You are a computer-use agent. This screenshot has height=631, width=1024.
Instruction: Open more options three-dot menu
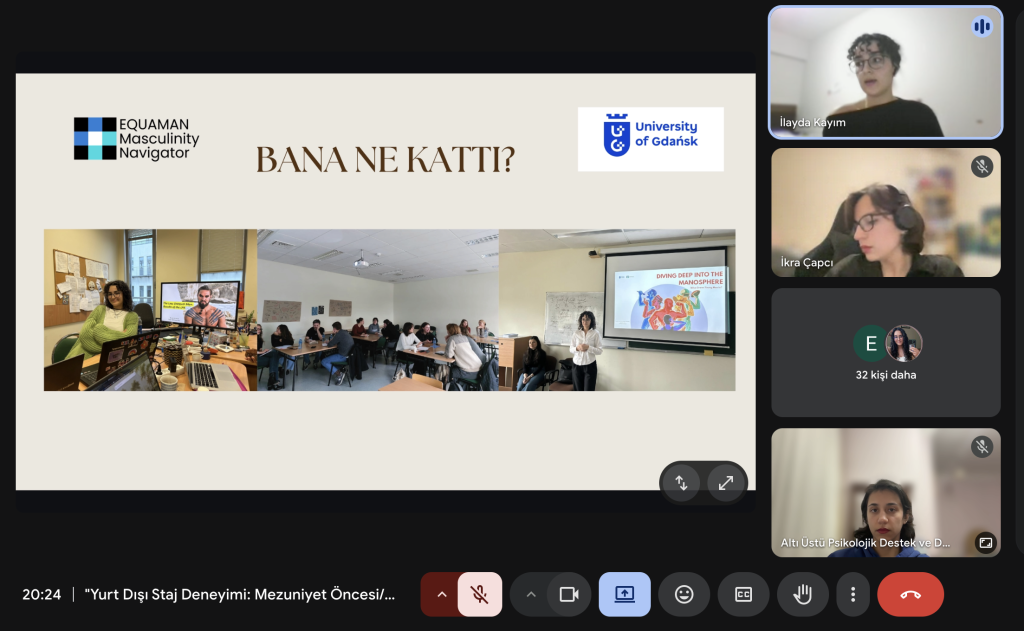(x=852, y=594)
